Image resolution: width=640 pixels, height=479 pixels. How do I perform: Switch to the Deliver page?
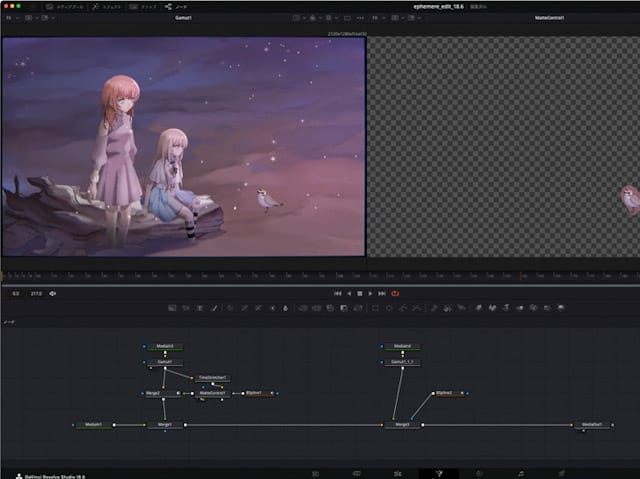point(562,474)
